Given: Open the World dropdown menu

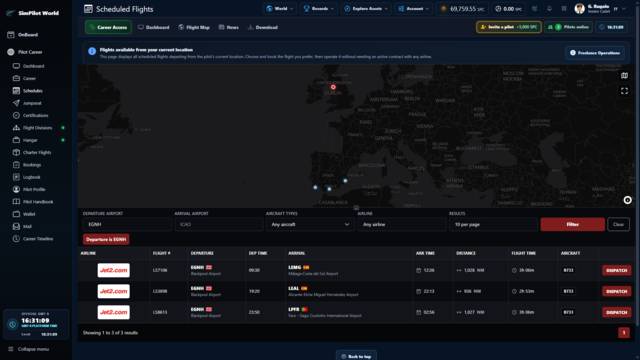Looking at the screenshot, I should coord(280,9).
